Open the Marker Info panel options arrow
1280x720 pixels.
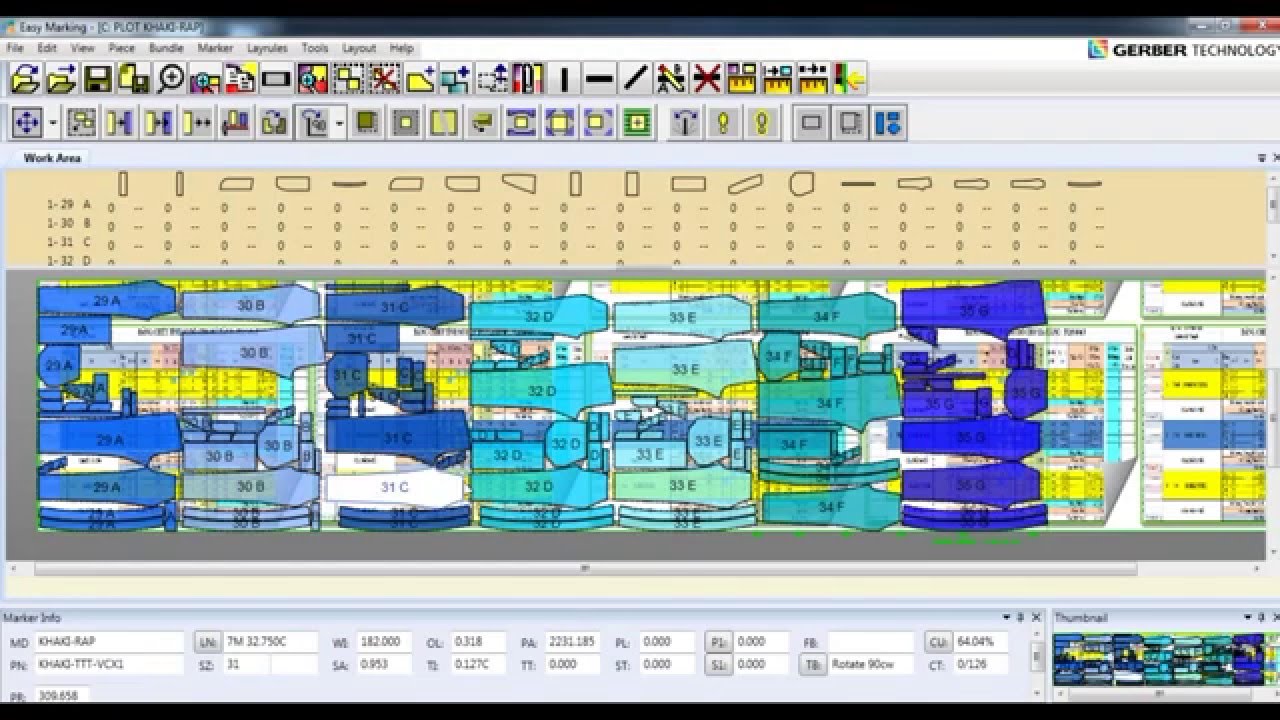click(x=1007, y=618)
